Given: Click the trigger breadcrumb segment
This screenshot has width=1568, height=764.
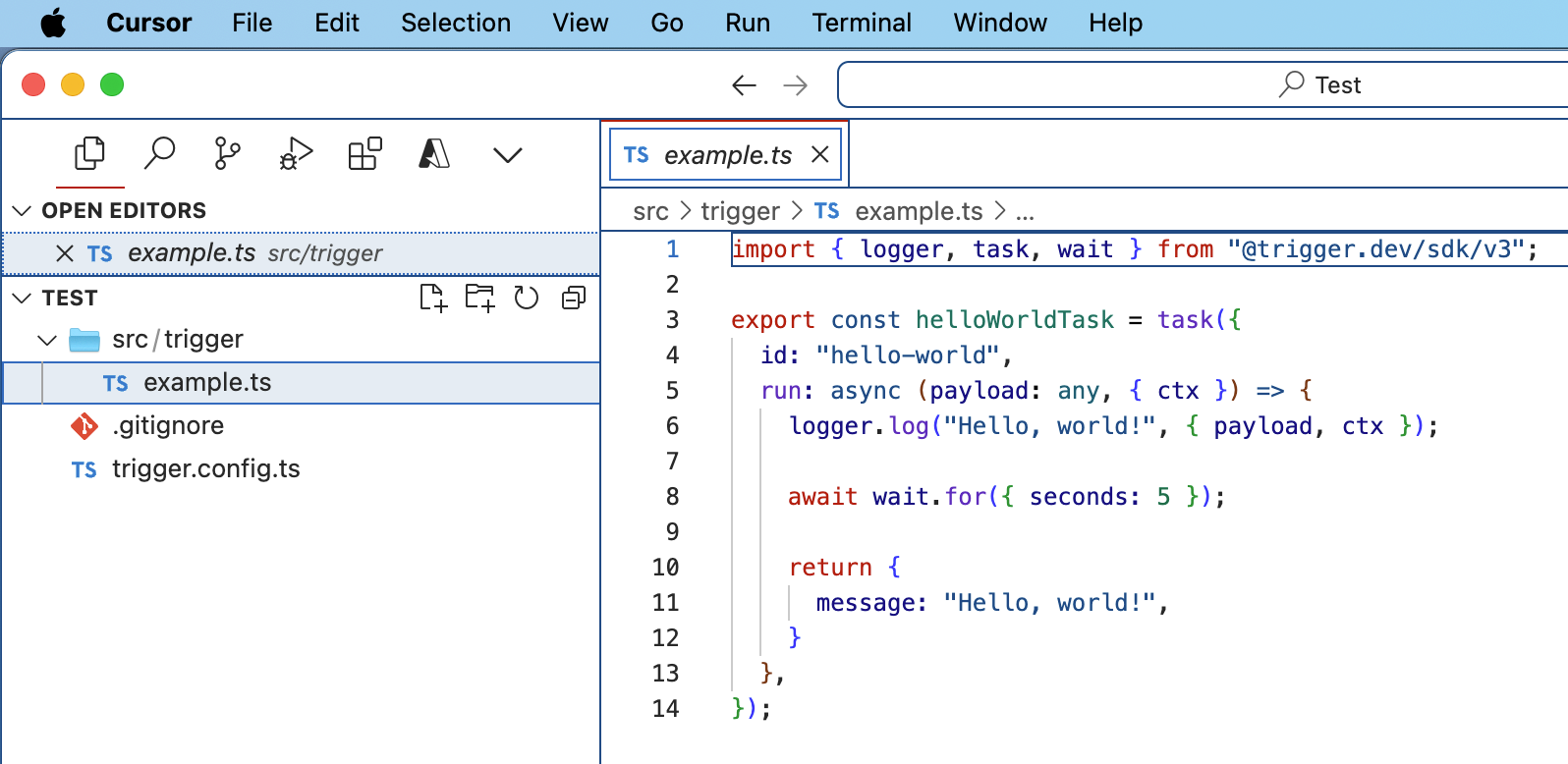Looking at the screenshot, I should tap(740, 211).
